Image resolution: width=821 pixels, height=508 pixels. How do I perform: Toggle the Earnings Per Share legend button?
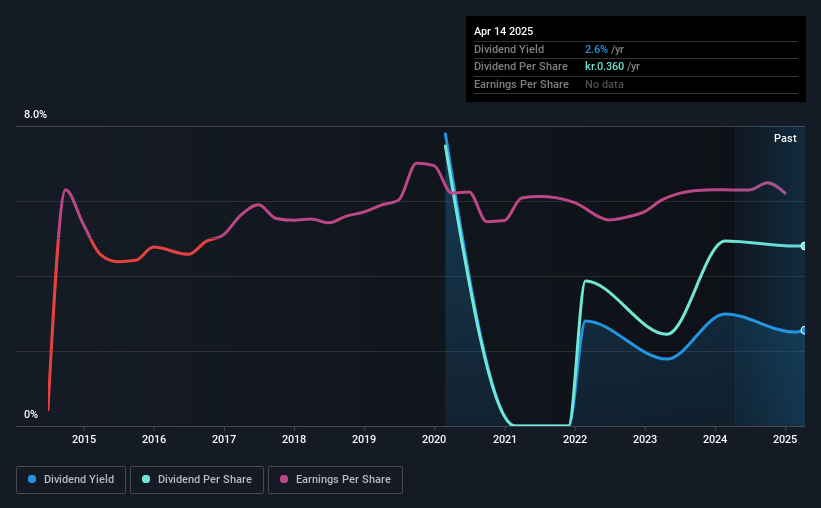tap(335, 480)
